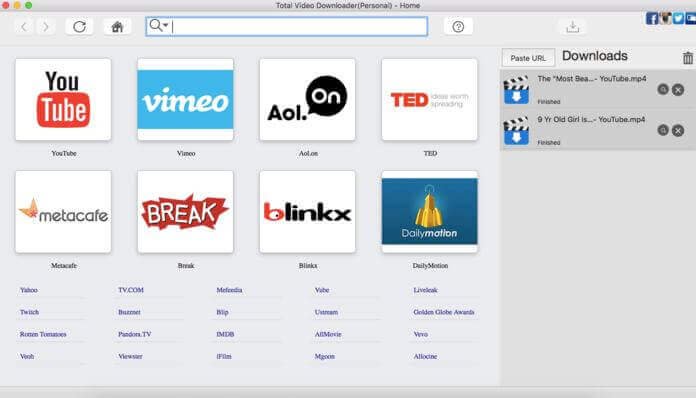Click the download tray icon in toolbar
Screen dimensions: 696x398
(x=573, y=27)
